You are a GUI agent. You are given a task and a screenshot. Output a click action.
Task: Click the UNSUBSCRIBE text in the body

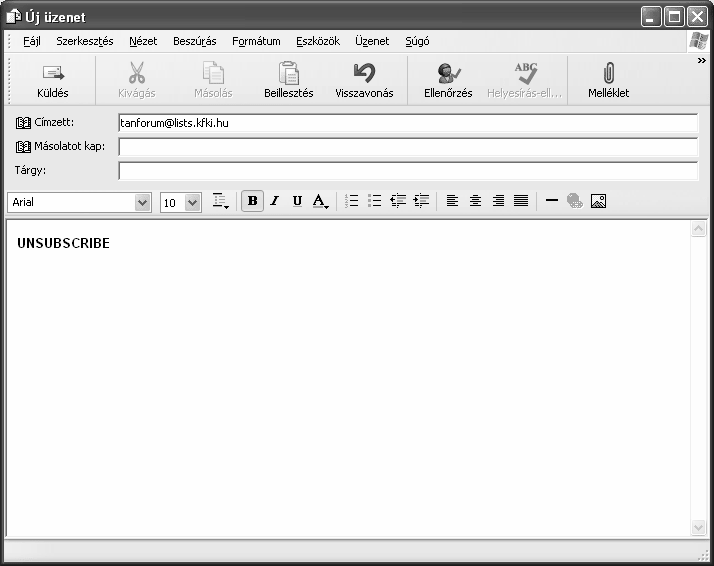coord(63,243)
